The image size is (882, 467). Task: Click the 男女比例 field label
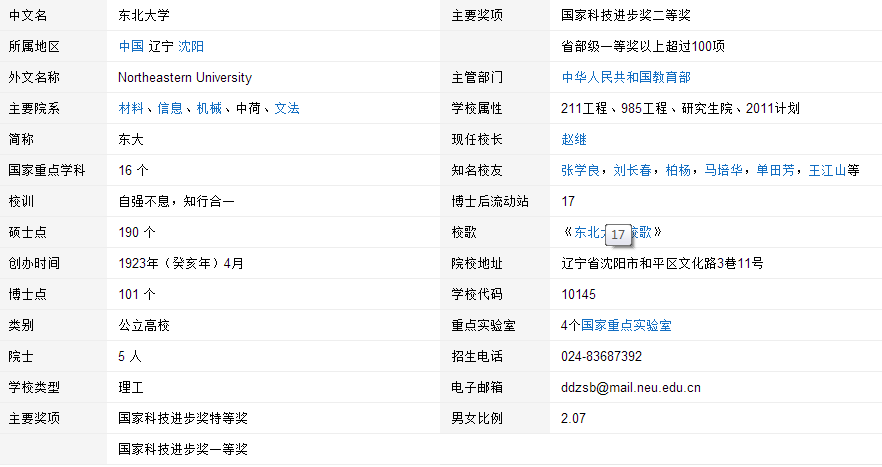[x=477, y=417]
